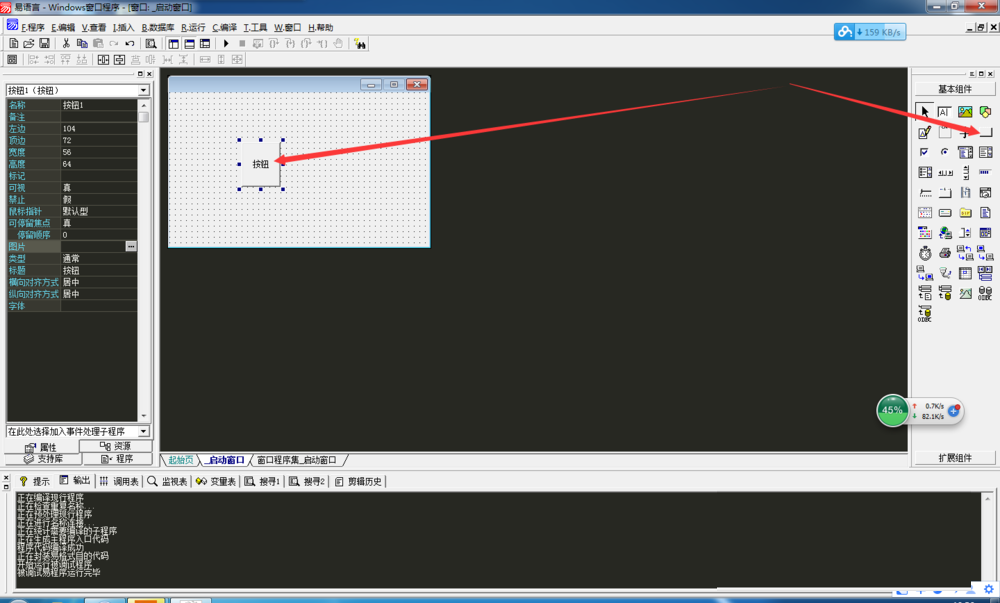This screenshot has width=1000, height=603.
Task: Select the shape component icon
Action: (985, 112)
